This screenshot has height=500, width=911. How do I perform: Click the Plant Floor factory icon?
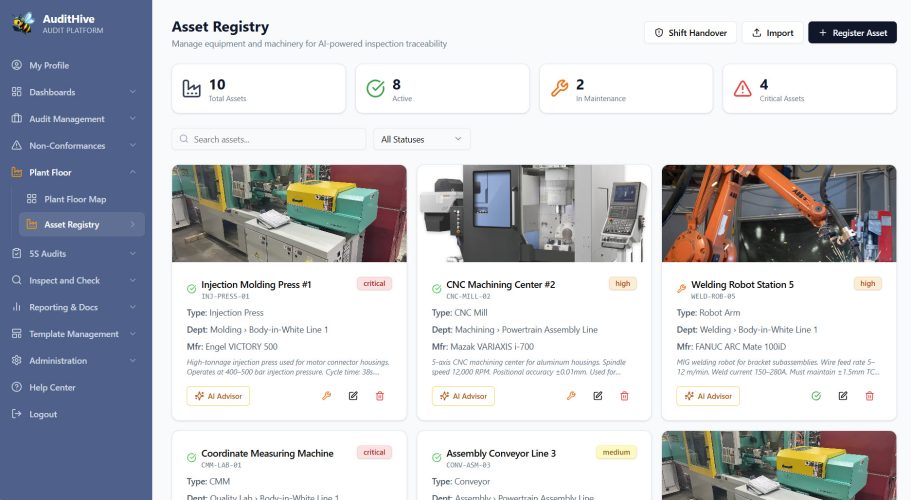17,172
